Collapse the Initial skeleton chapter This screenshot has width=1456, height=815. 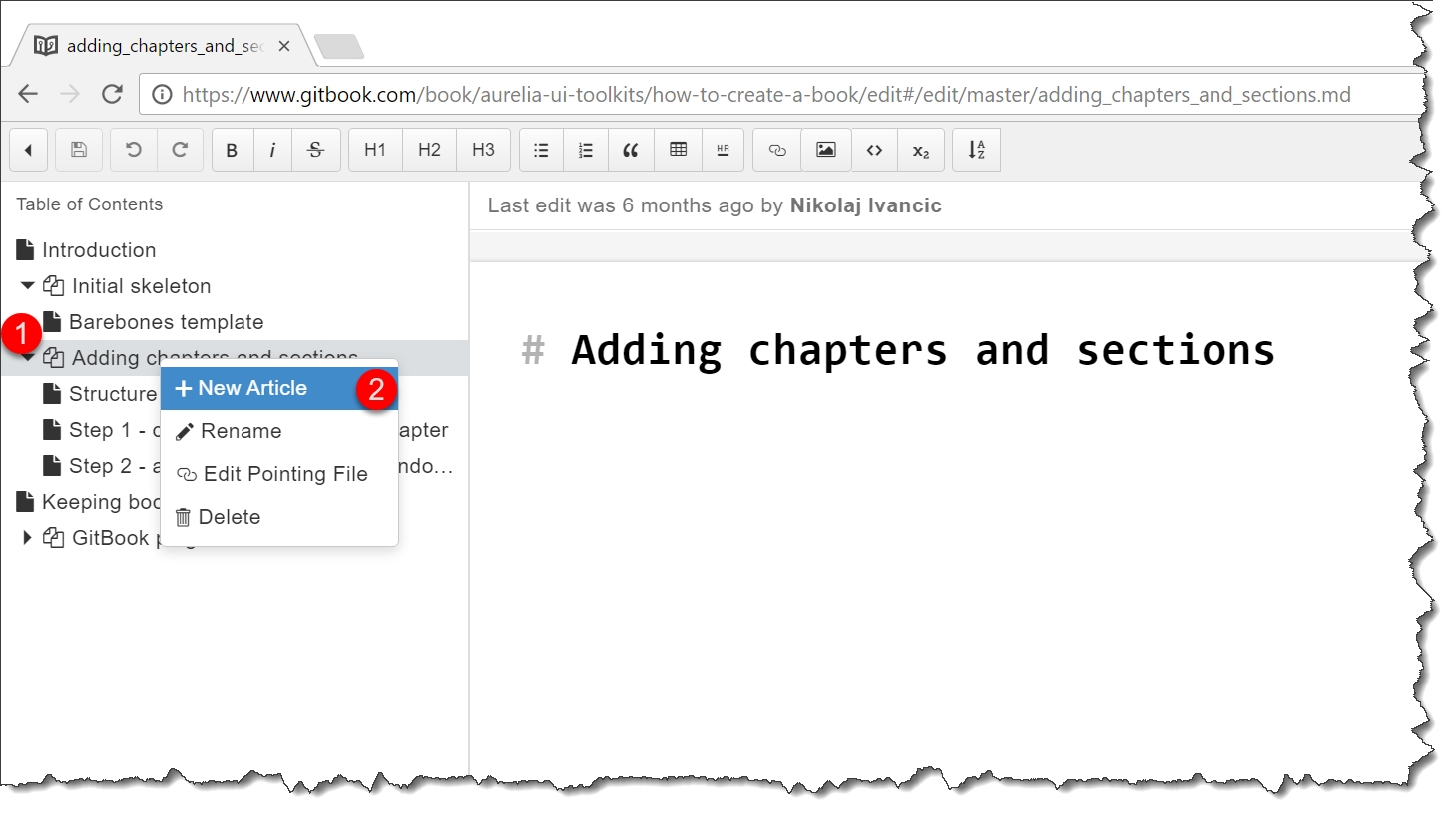pyautogui.click(x=27, y=286)
